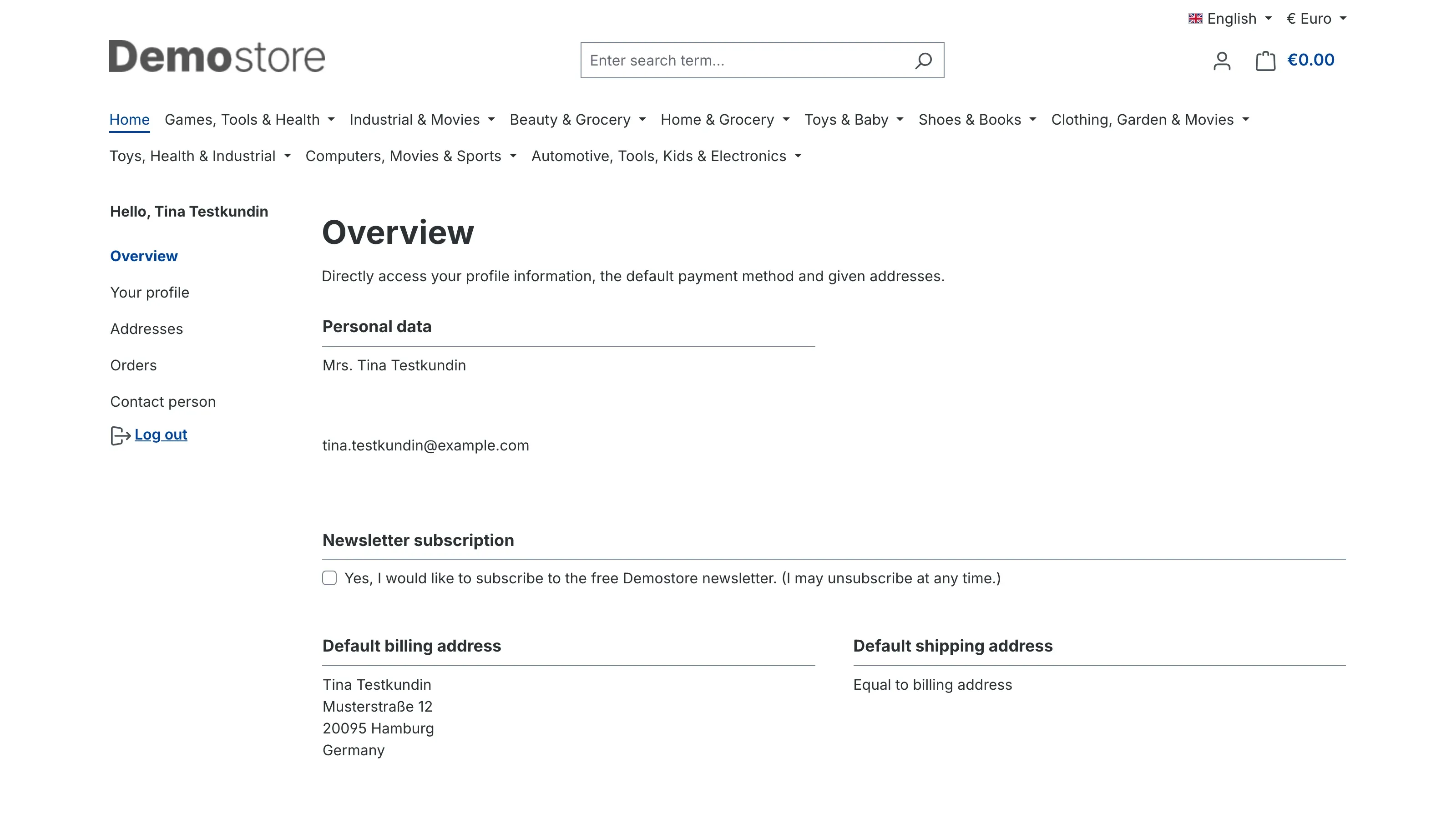Expand Games, Tools & Health menu
1456x819 pixels.
click(249, 120)
